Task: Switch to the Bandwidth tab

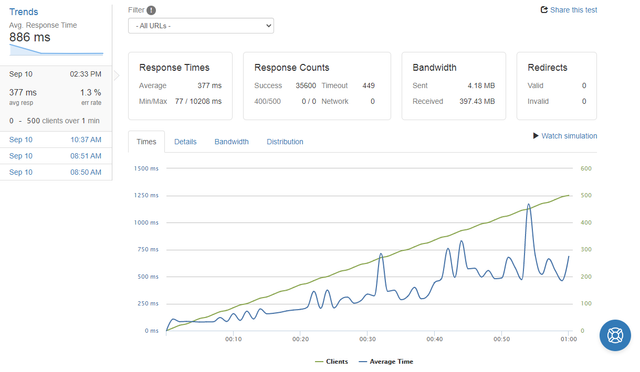Action: [x=231, y=142]
